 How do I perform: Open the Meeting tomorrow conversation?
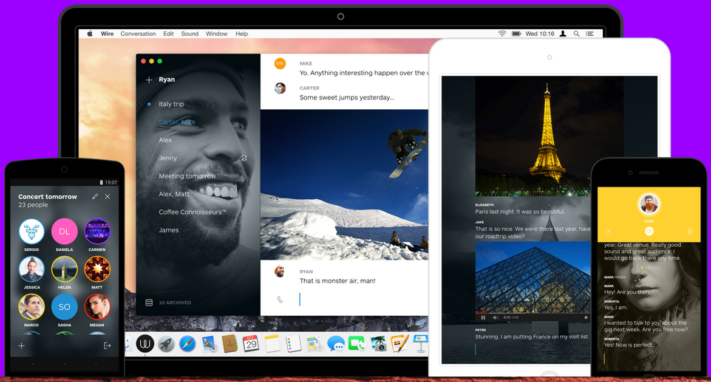click(x=187, y=176)
